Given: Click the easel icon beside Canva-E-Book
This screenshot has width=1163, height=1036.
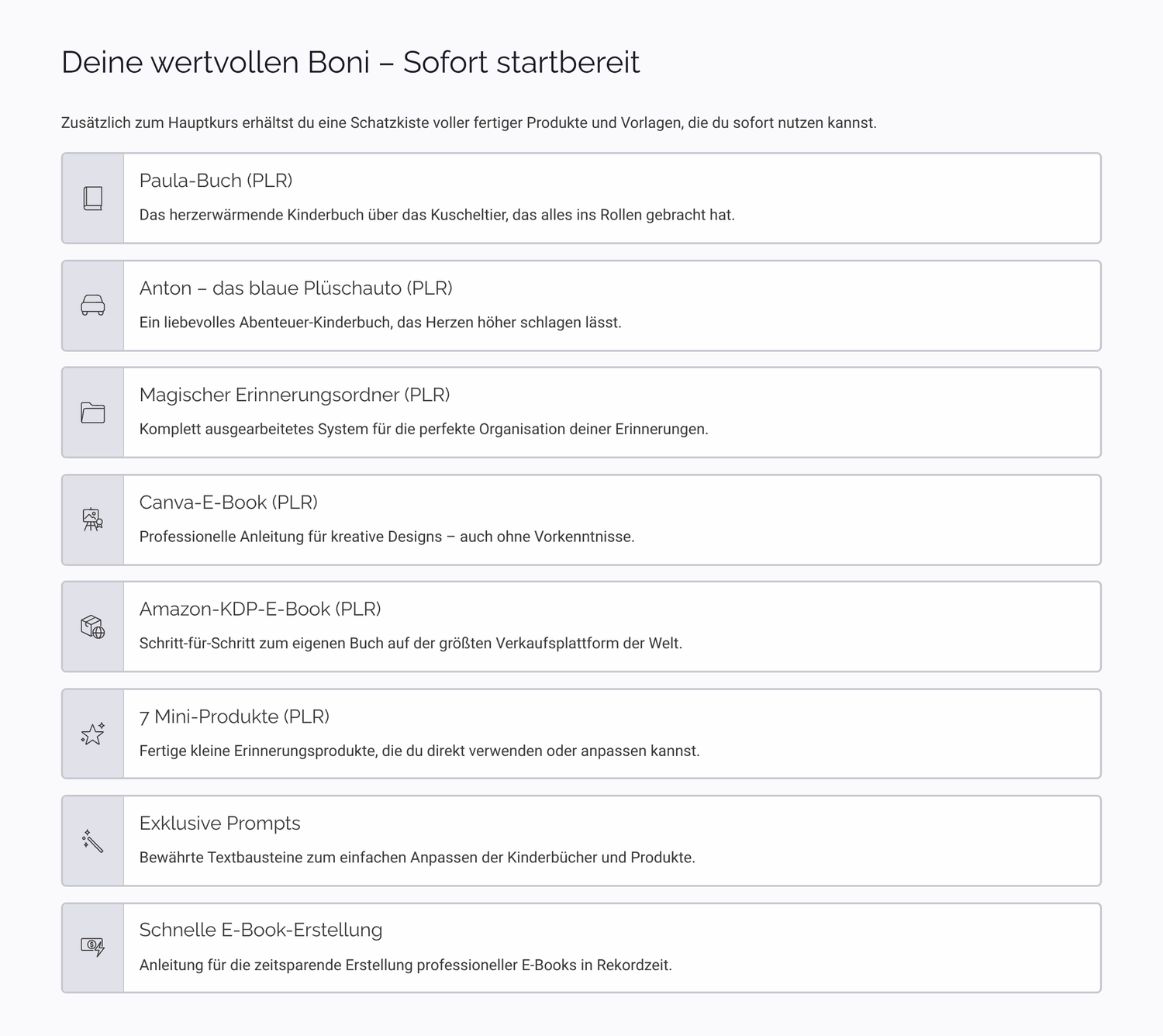Looking at the screenshot, I should coord(93,520).
